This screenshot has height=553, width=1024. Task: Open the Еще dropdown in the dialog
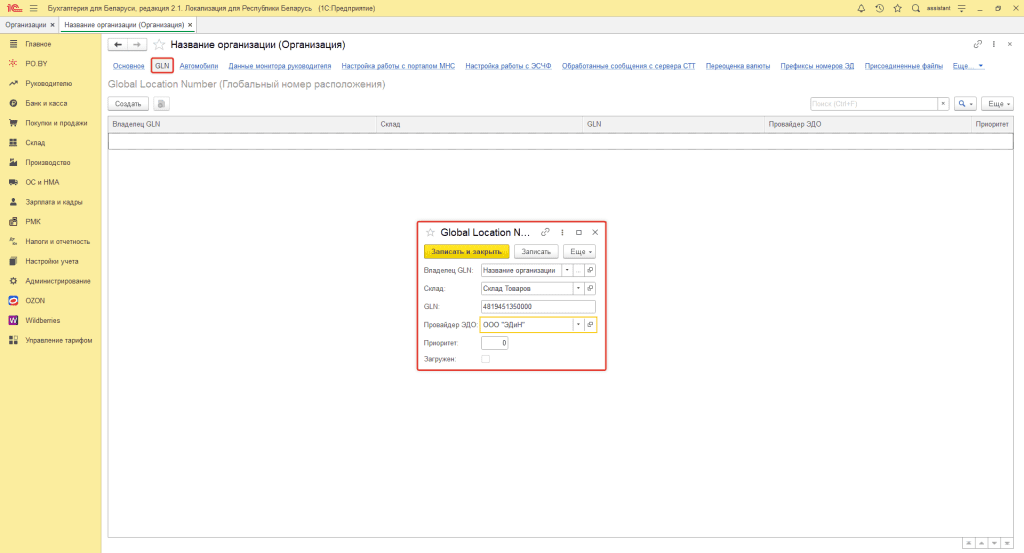(579, 252)
